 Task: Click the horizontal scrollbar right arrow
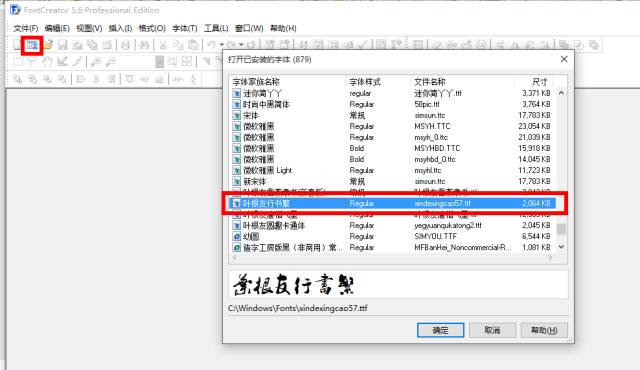point(550,257)
